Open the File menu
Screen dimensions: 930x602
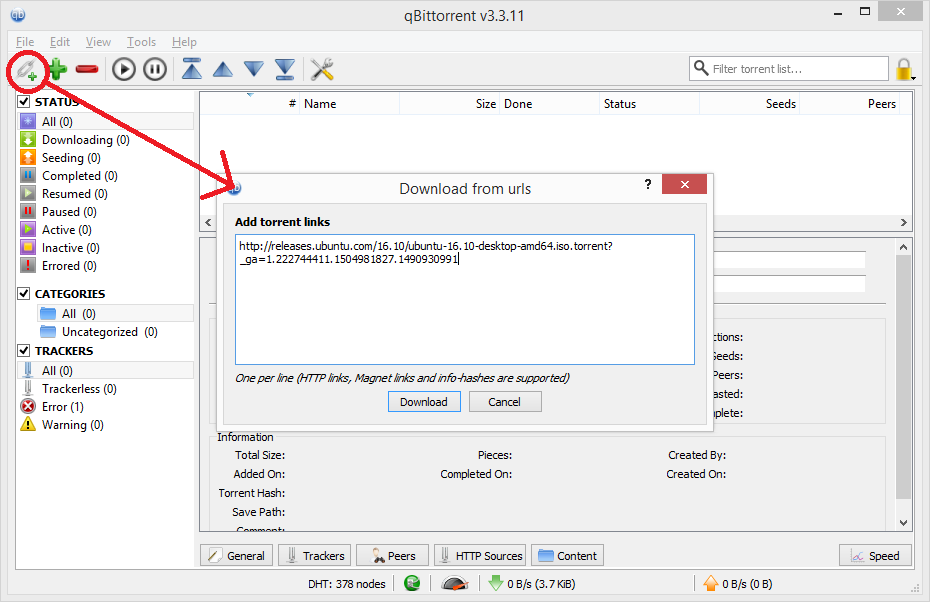(25, 42)
